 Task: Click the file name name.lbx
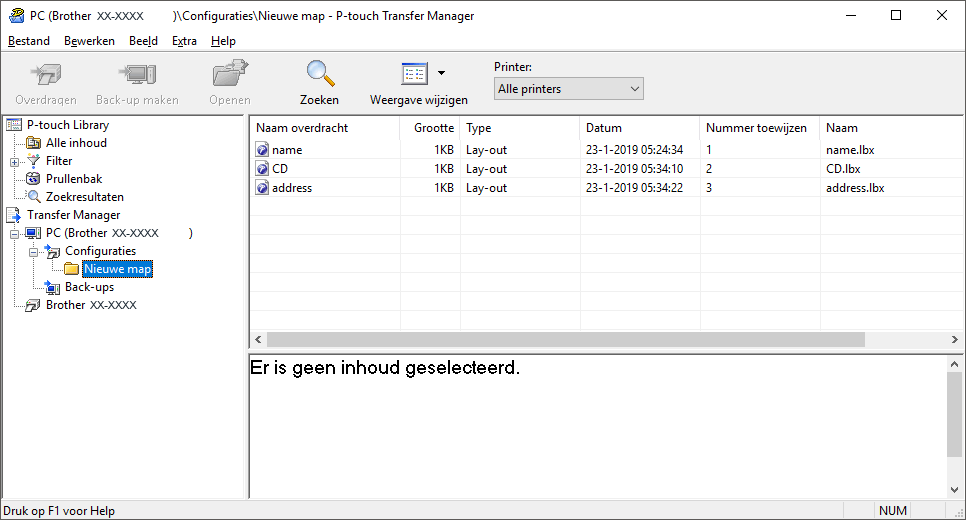click(x=850, y=150)
